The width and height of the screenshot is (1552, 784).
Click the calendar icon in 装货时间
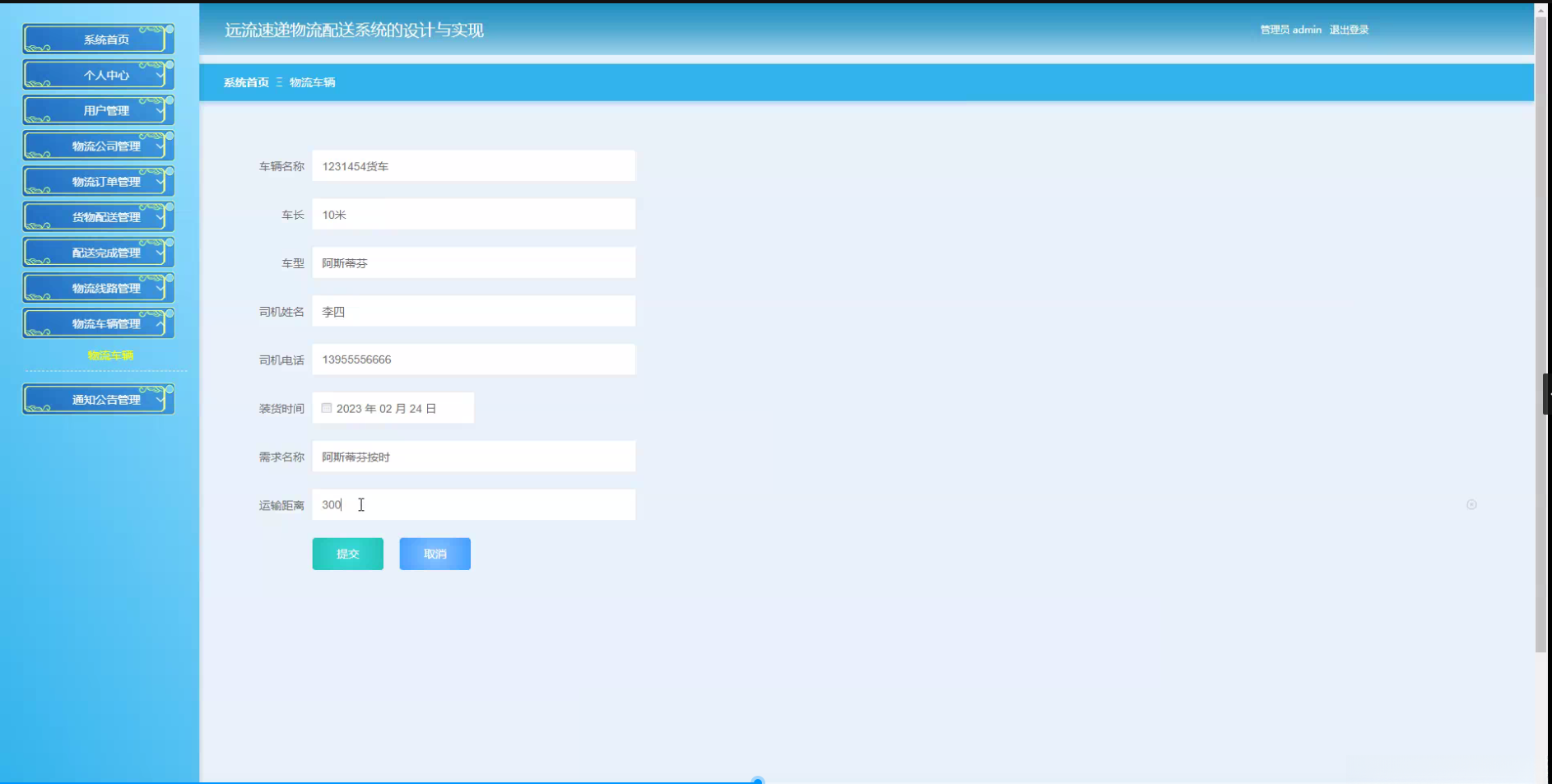(327, 408)
